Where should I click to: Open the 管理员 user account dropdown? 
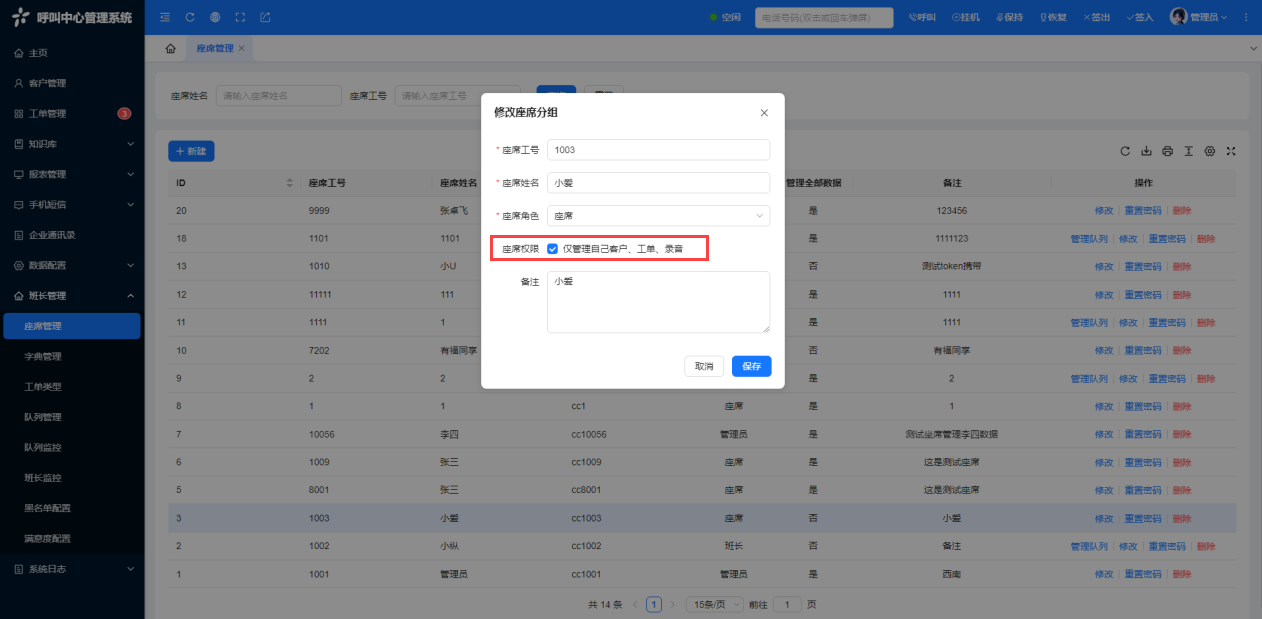[x=1209, y=17]
